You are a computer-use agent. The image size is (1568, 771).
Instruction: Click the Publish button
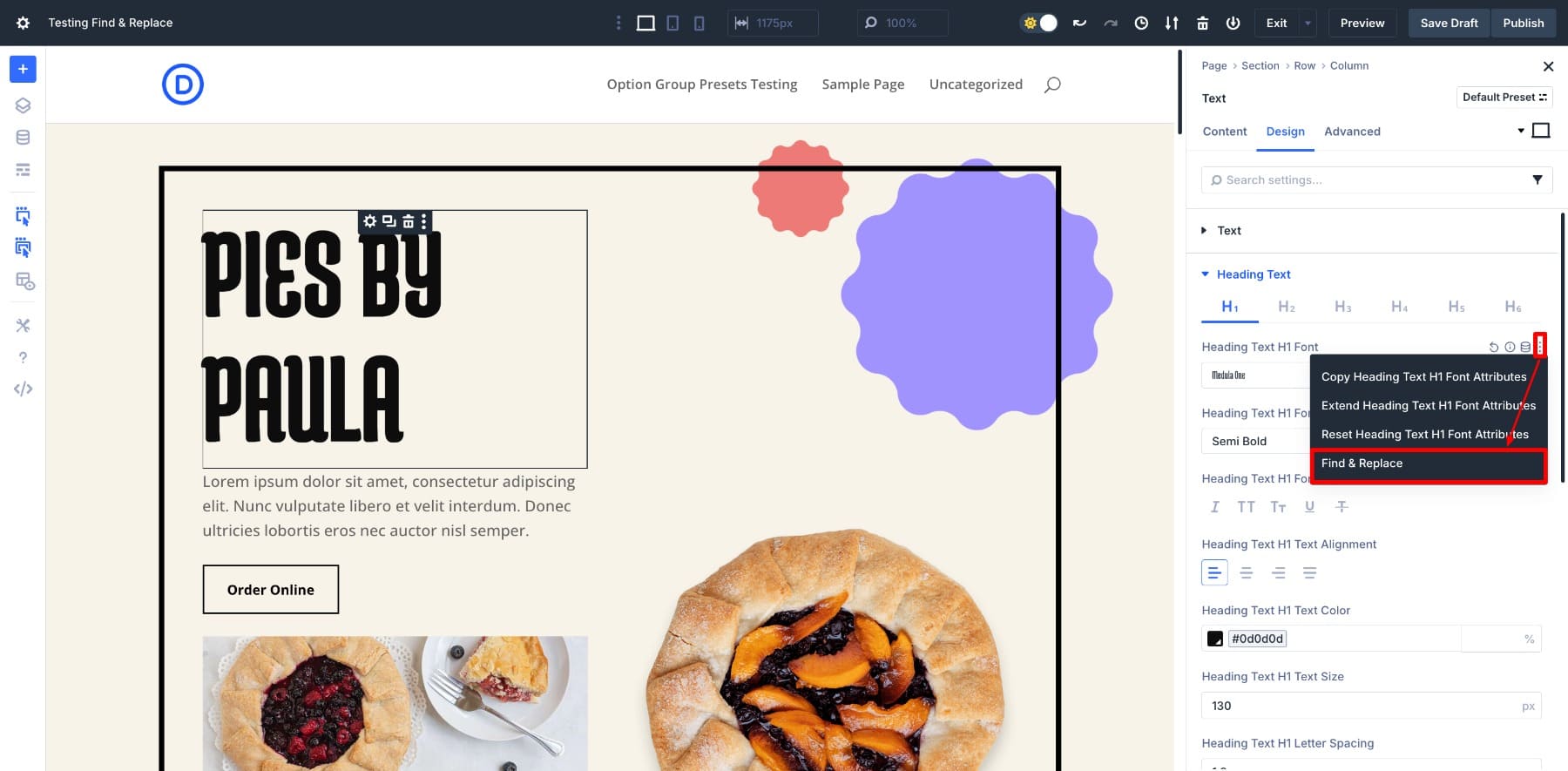click(1524, 24)
